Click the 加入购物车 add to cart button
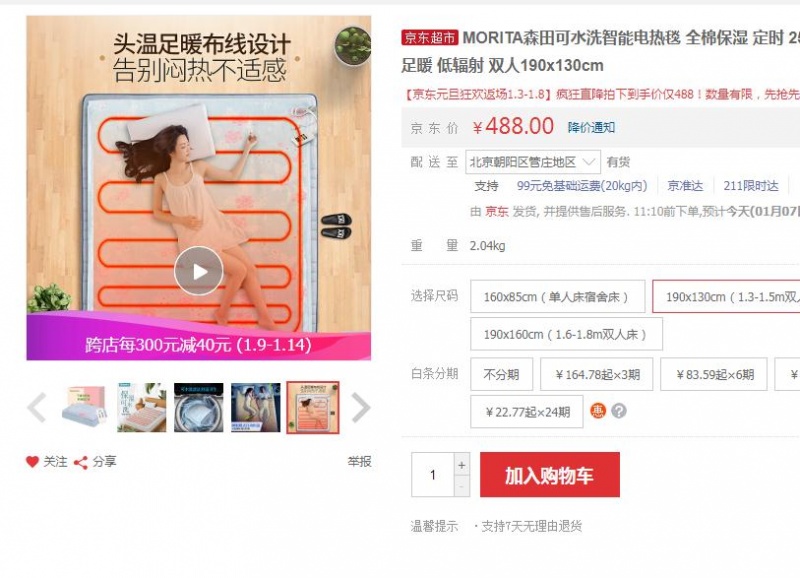 pyautogui.click(x=549, y=475)
